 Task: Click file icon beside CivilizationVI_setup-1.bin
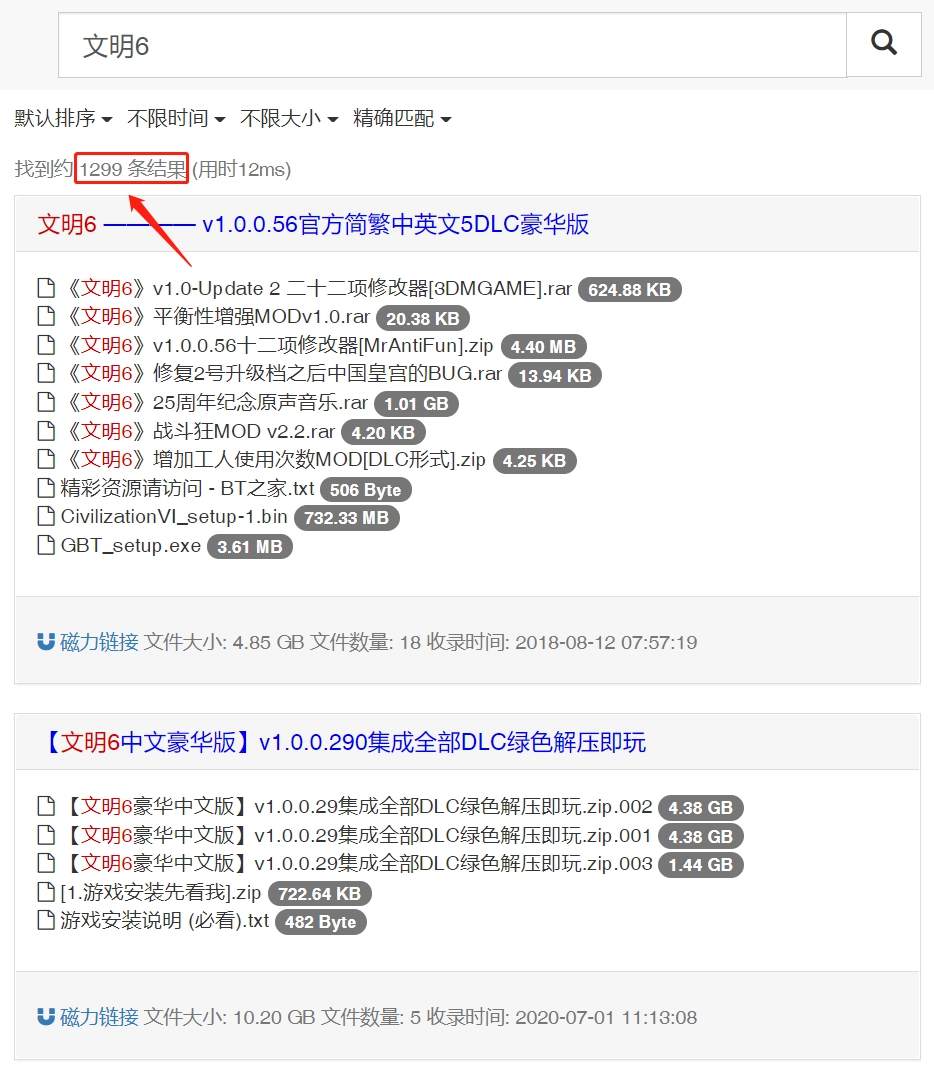pyautogui.click(x=45, y=517)
